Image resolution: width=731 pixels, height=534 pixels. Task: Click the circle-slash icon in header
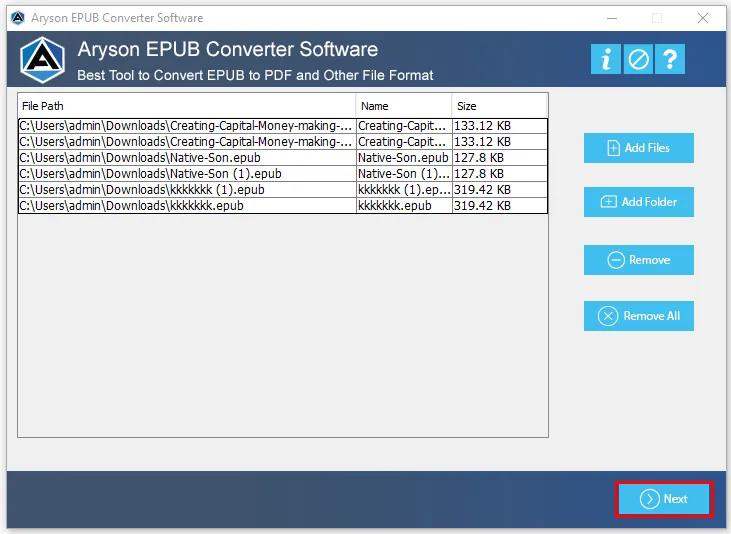[x=638, y=59]
